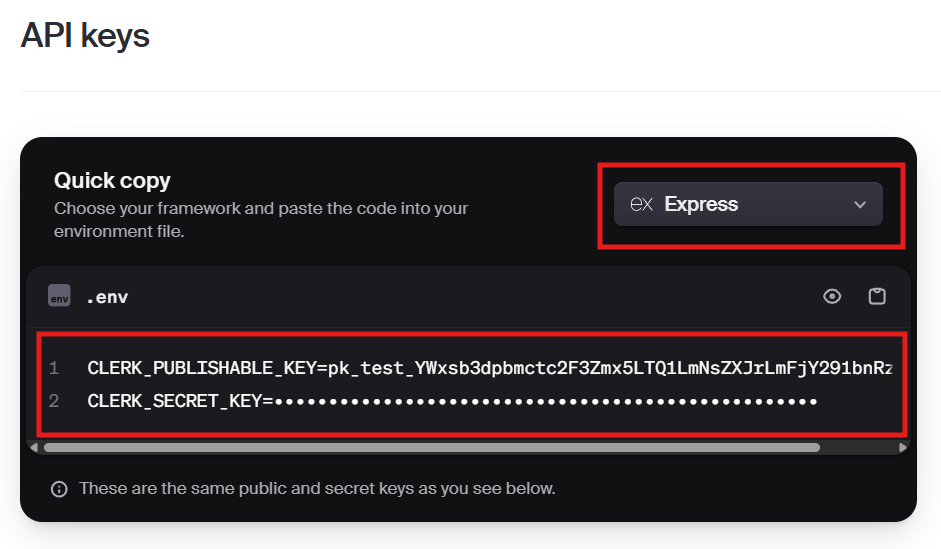
Task: Click the info icon below the code
Action: click(59, 489)
